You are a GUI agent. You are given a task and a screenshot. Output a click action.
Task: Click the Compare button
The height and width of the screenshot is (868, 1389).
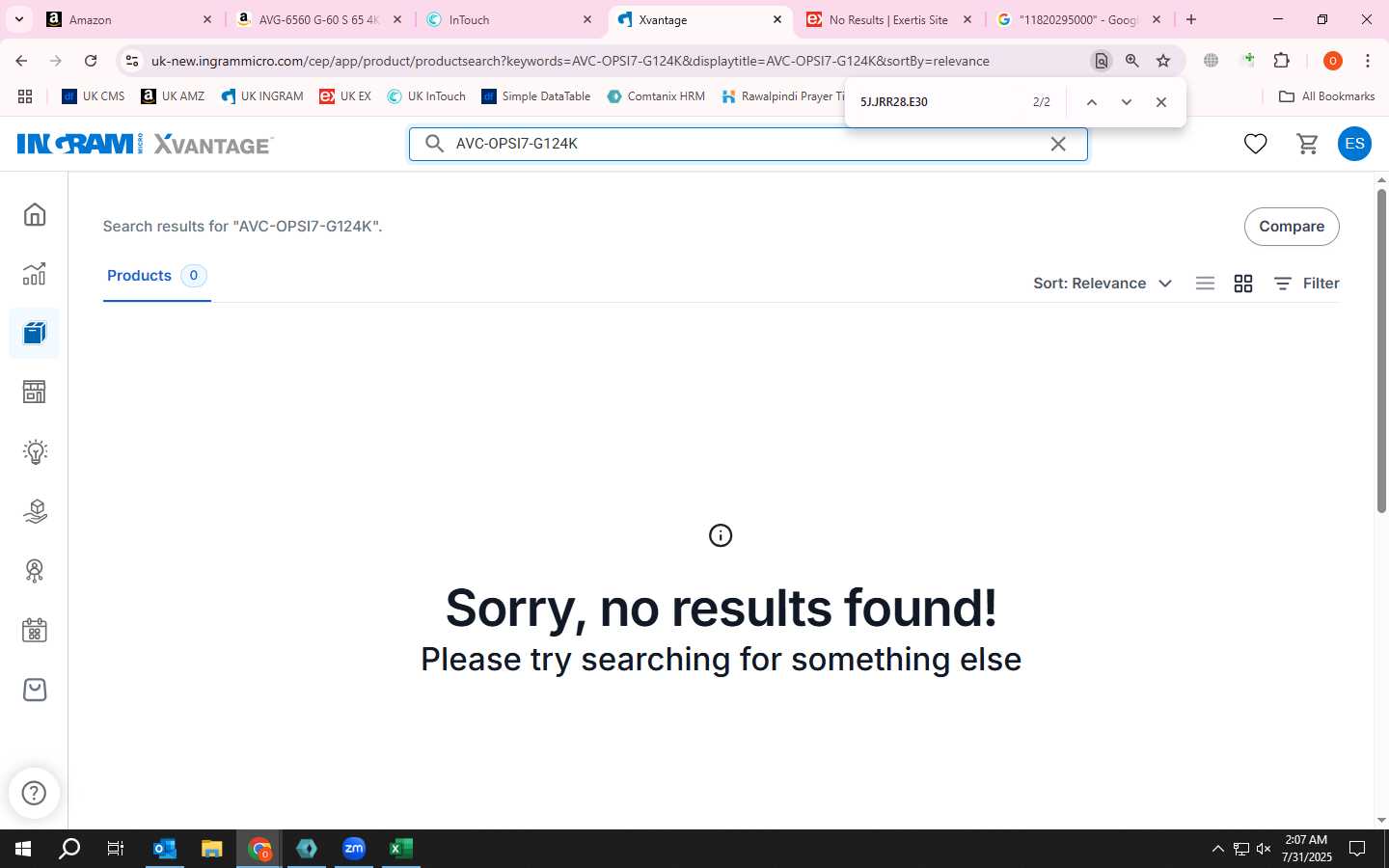tap(1292, 227)
